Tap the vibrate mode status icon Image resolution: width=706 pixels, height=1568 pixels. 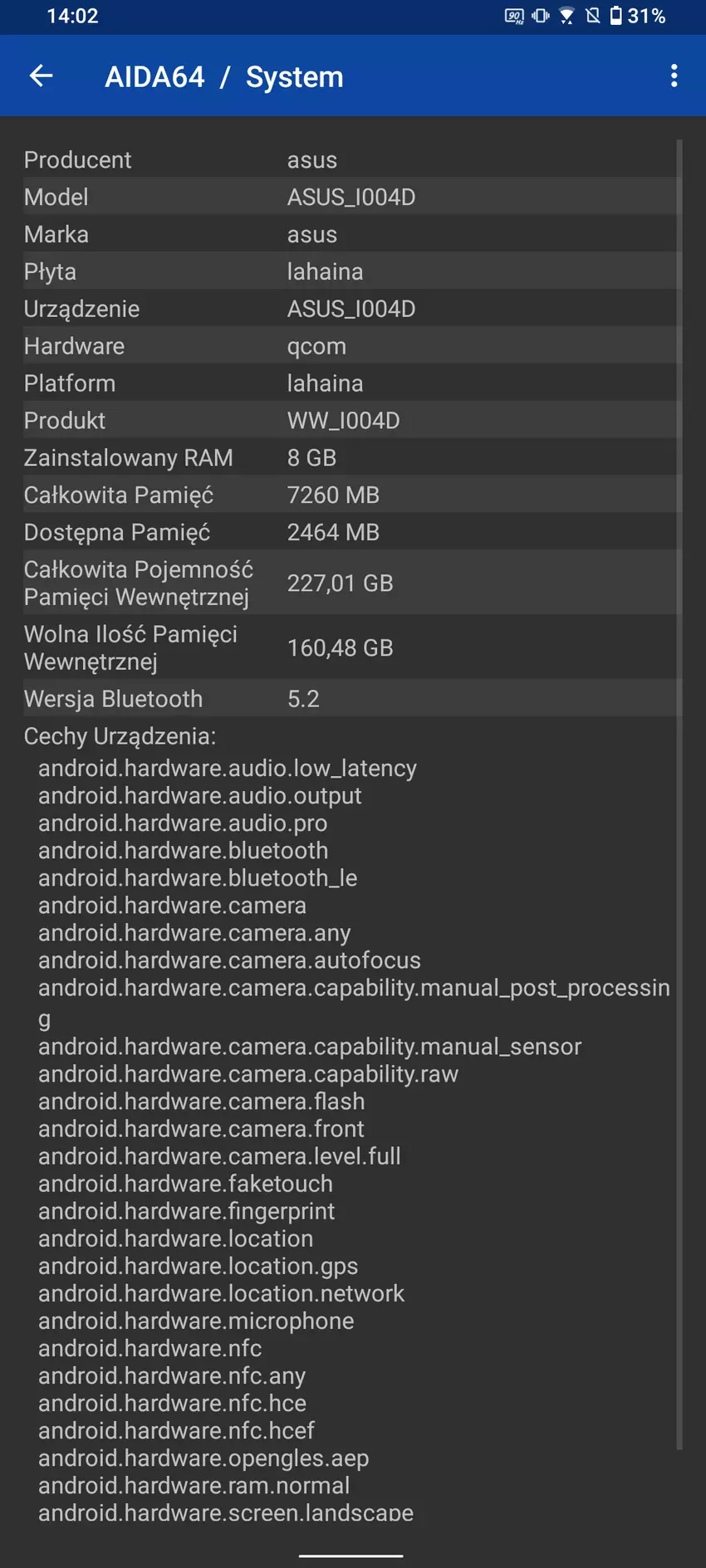[541, 16]
